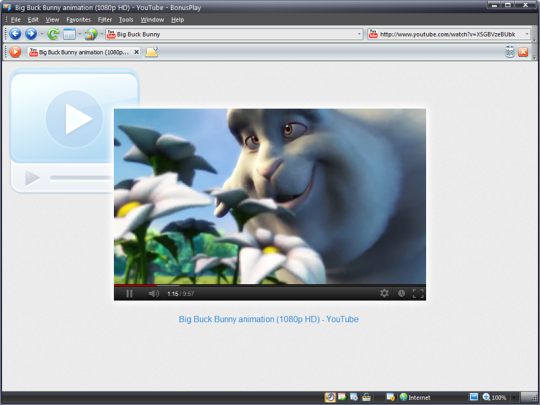Click the window with gear status bar icon
Screen dimensions: 540x405
[x=354, y=397]
